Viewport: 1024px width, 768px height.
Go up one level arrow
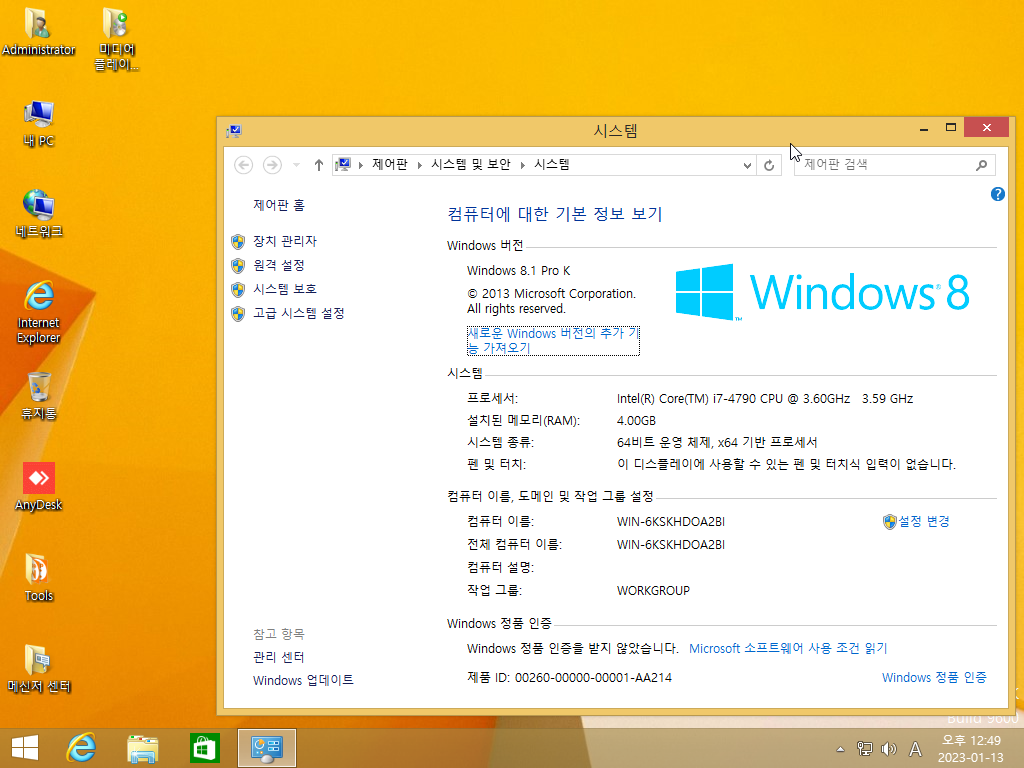pos(319,165)
